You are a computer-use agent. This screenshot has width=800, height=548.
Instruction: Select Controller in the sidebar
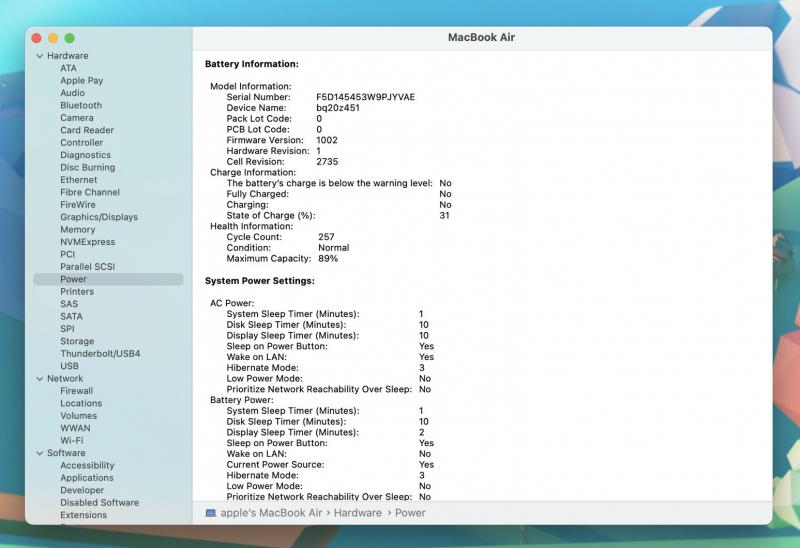click(x=81, y=142)
